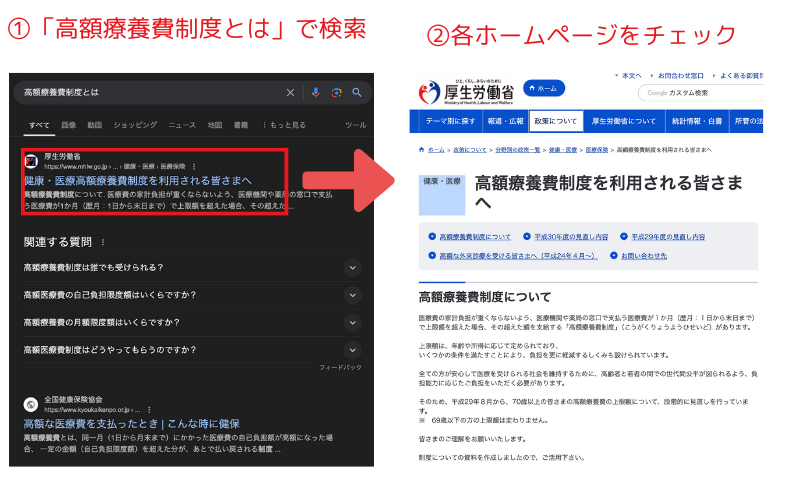Screen dimensions: 800x500
Task: Click the 本文へ link
Action: (x=632, y=76)
